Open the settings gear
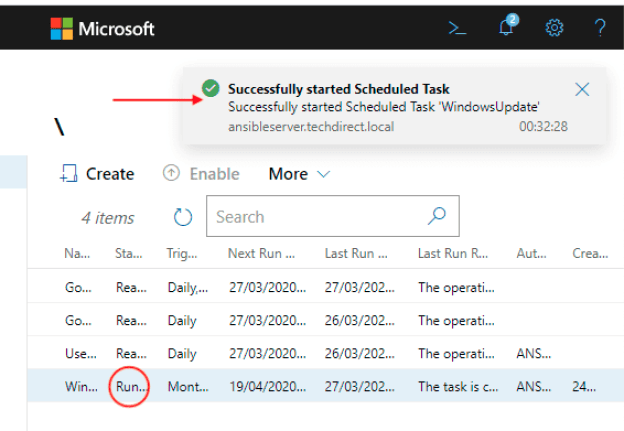 (x=554, y=28)
